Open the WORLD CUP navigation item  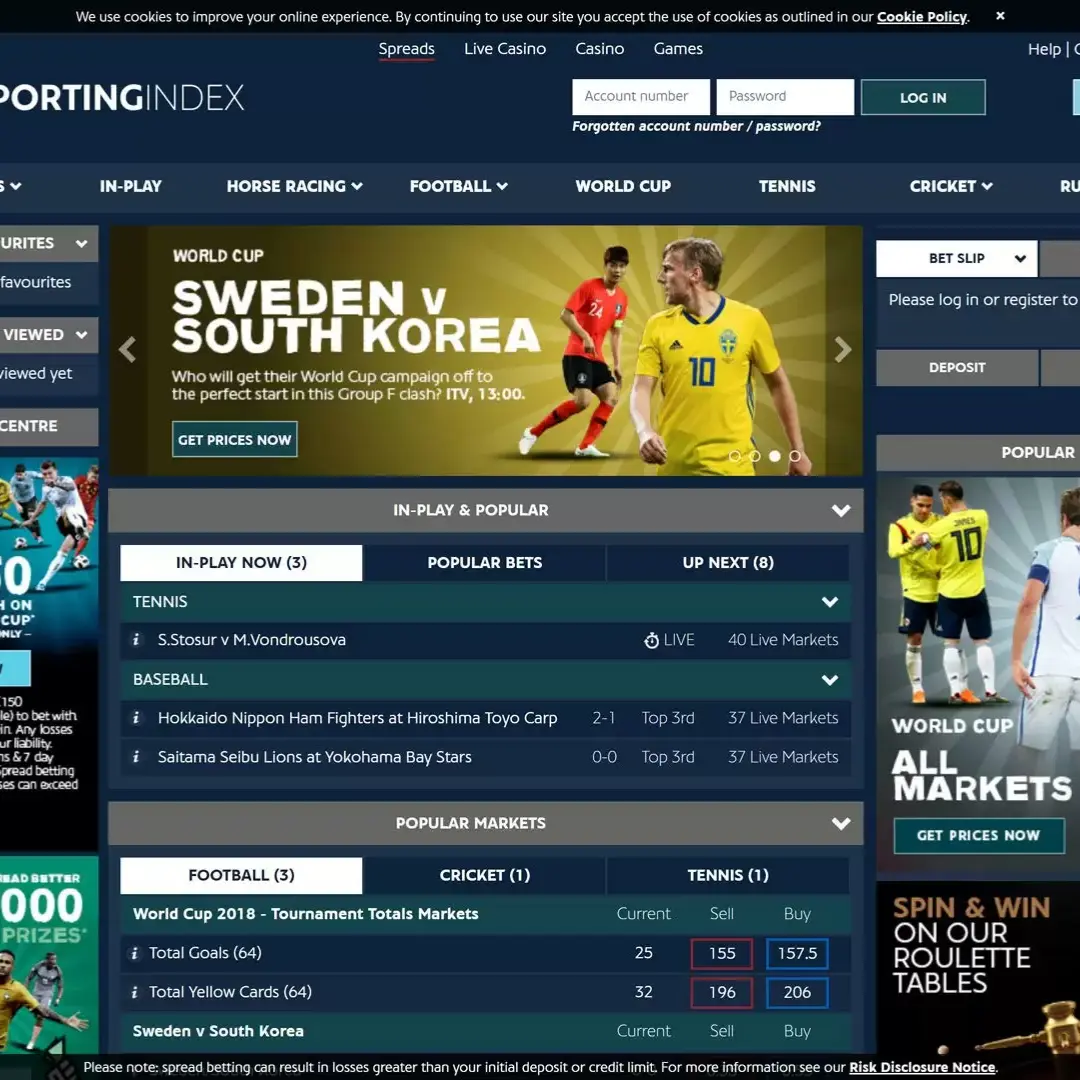(x=623, y=187)
